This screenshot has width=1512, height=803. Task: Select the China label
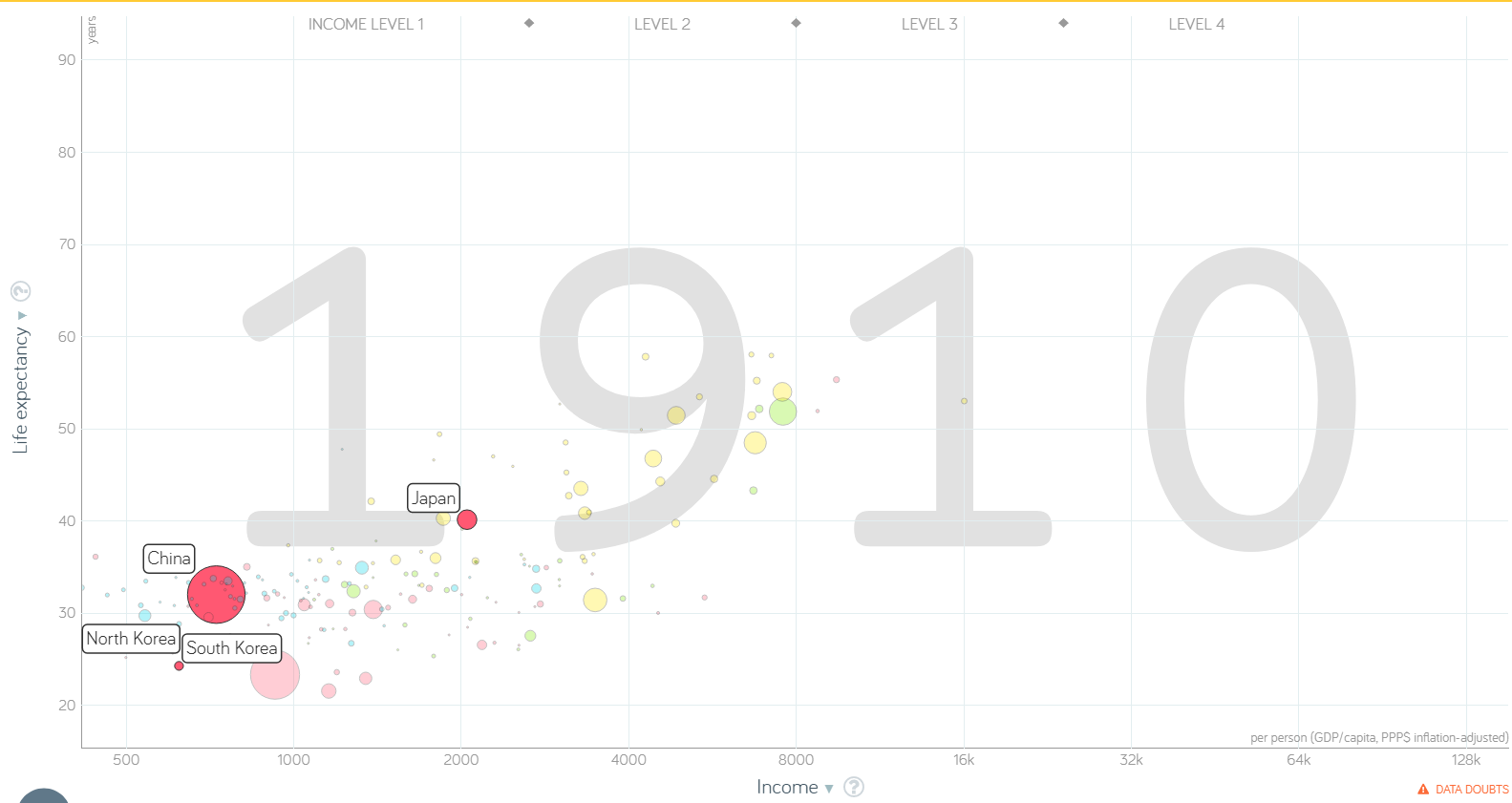click(169, 559)
